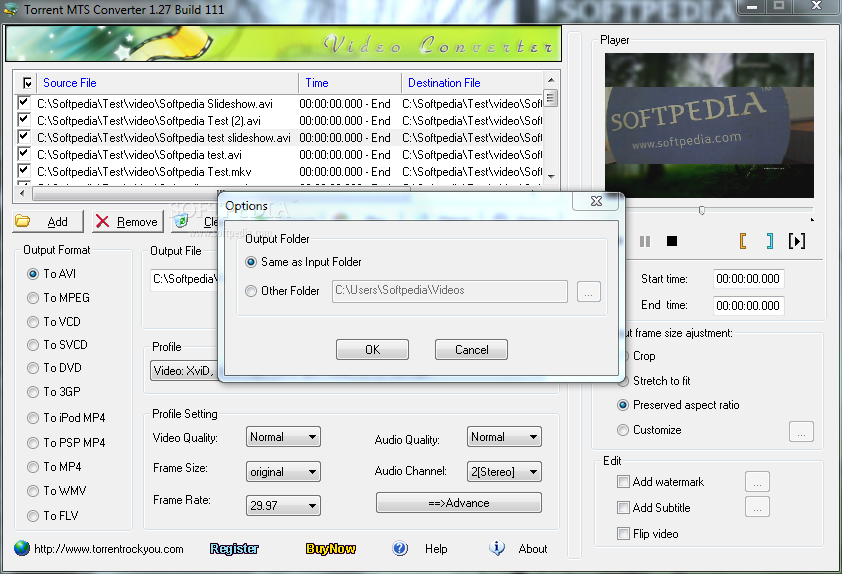Click the Other Folder path field
Viewport: 842px width, 574px height.
click(449, 291)
